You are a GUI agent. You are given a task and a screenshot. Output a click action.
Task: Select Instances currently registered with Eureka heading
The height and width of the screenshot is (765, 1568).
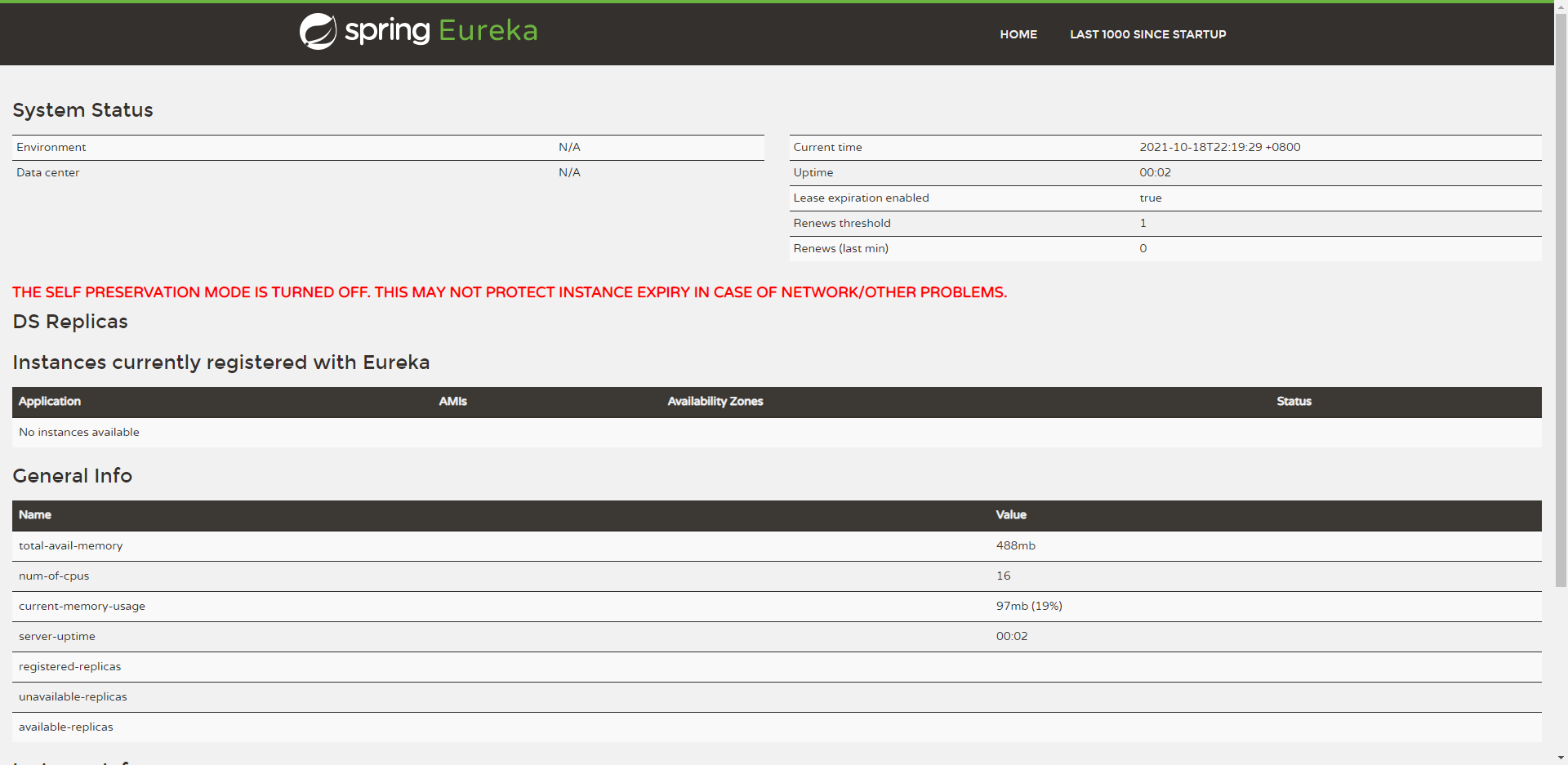(220, 362)
